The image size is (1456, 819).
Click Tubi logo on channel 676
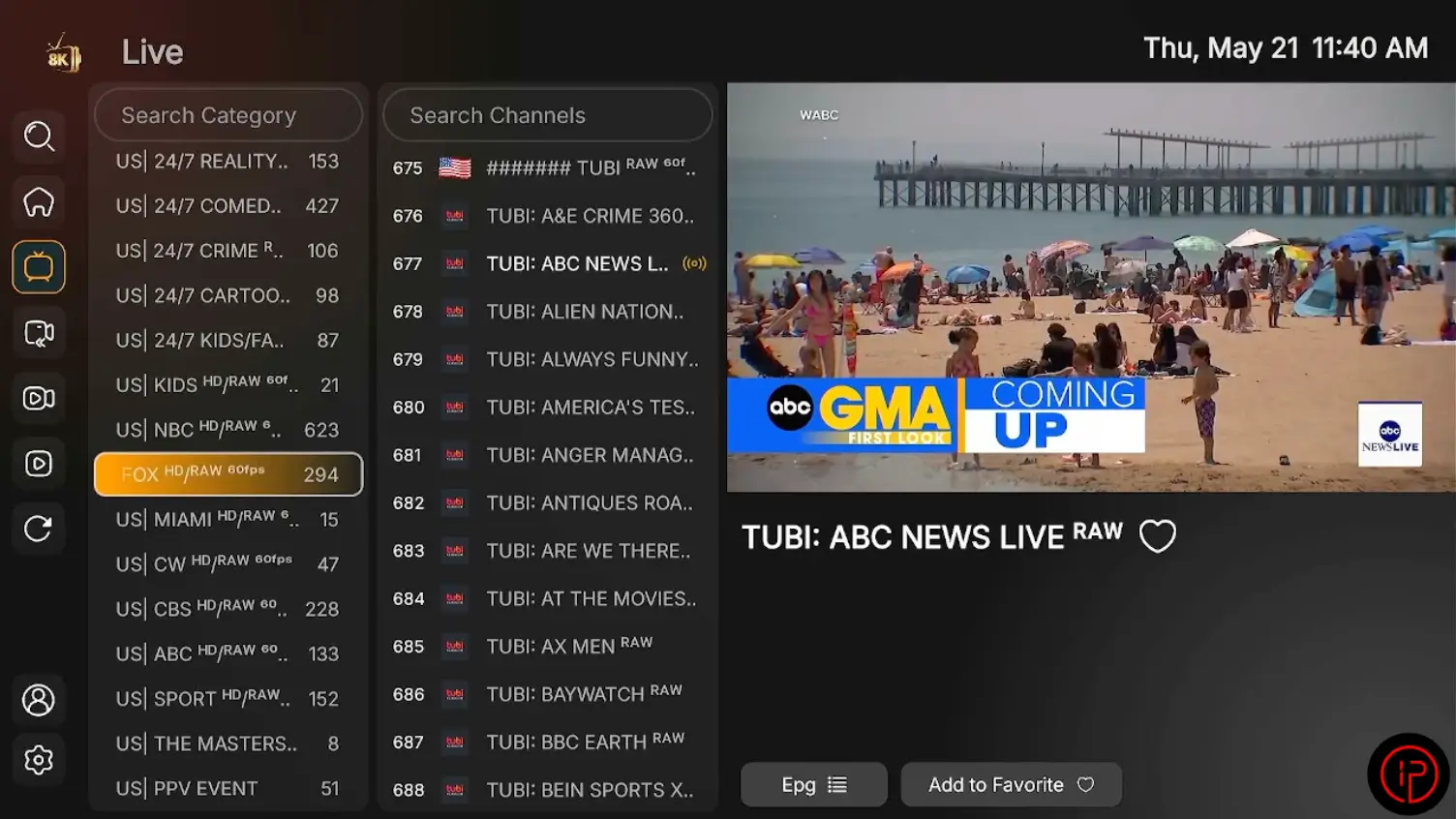pyautogui.click(x=455, y=216)
